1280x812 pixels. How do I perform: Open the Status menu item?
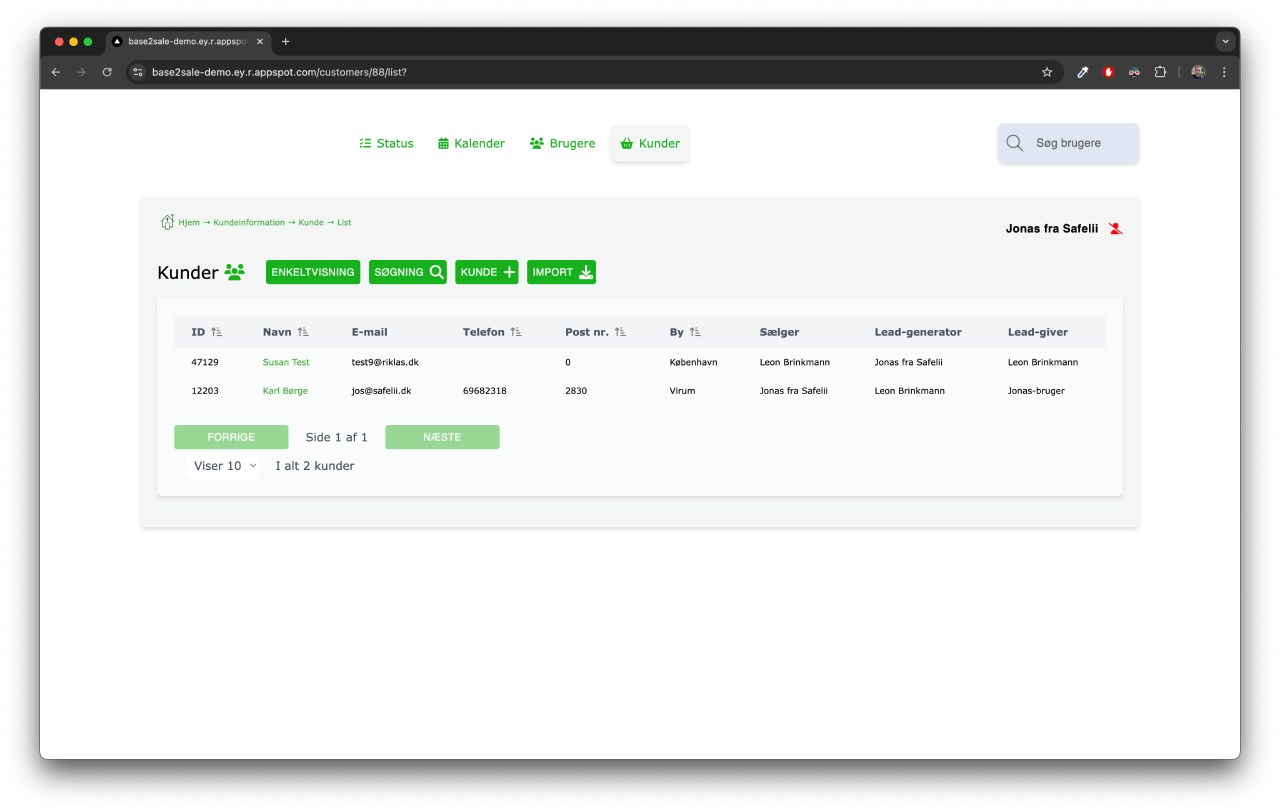(x=386, y=143)
